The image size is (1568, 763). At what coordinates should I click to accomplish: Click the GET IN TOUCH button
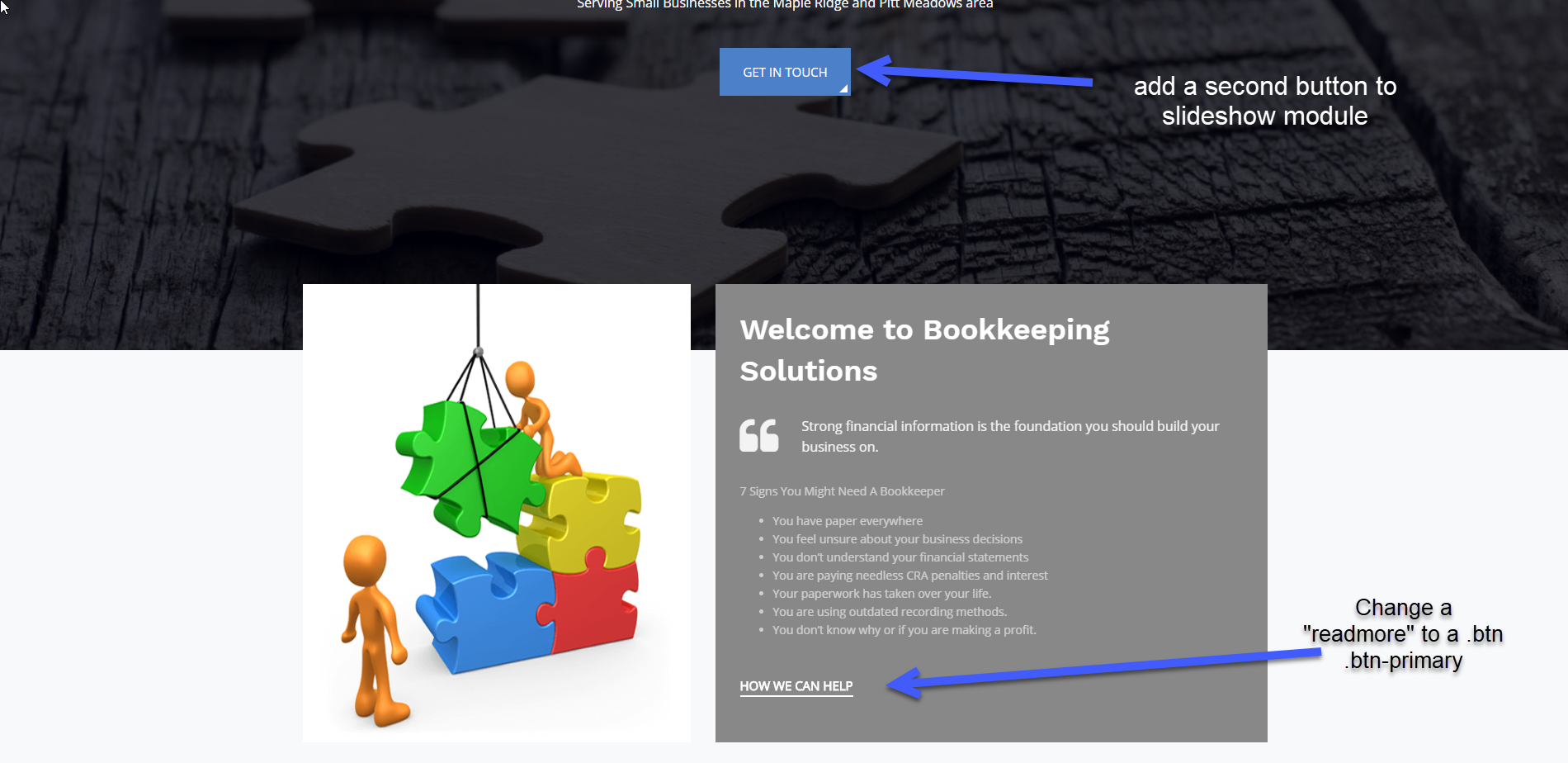[x=785, y=72]
